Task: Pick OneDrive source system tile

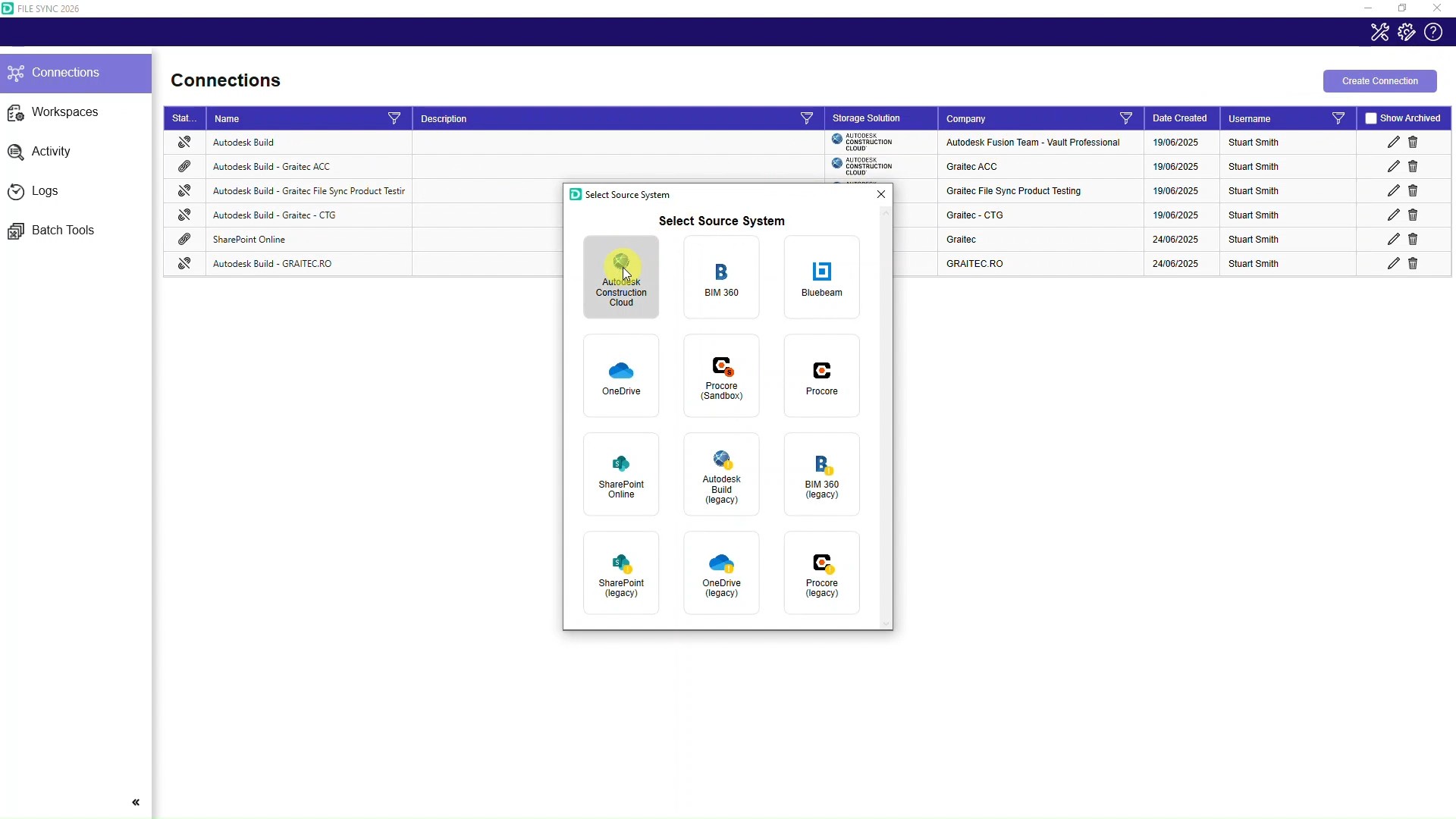Action: [x=621, y=376]
